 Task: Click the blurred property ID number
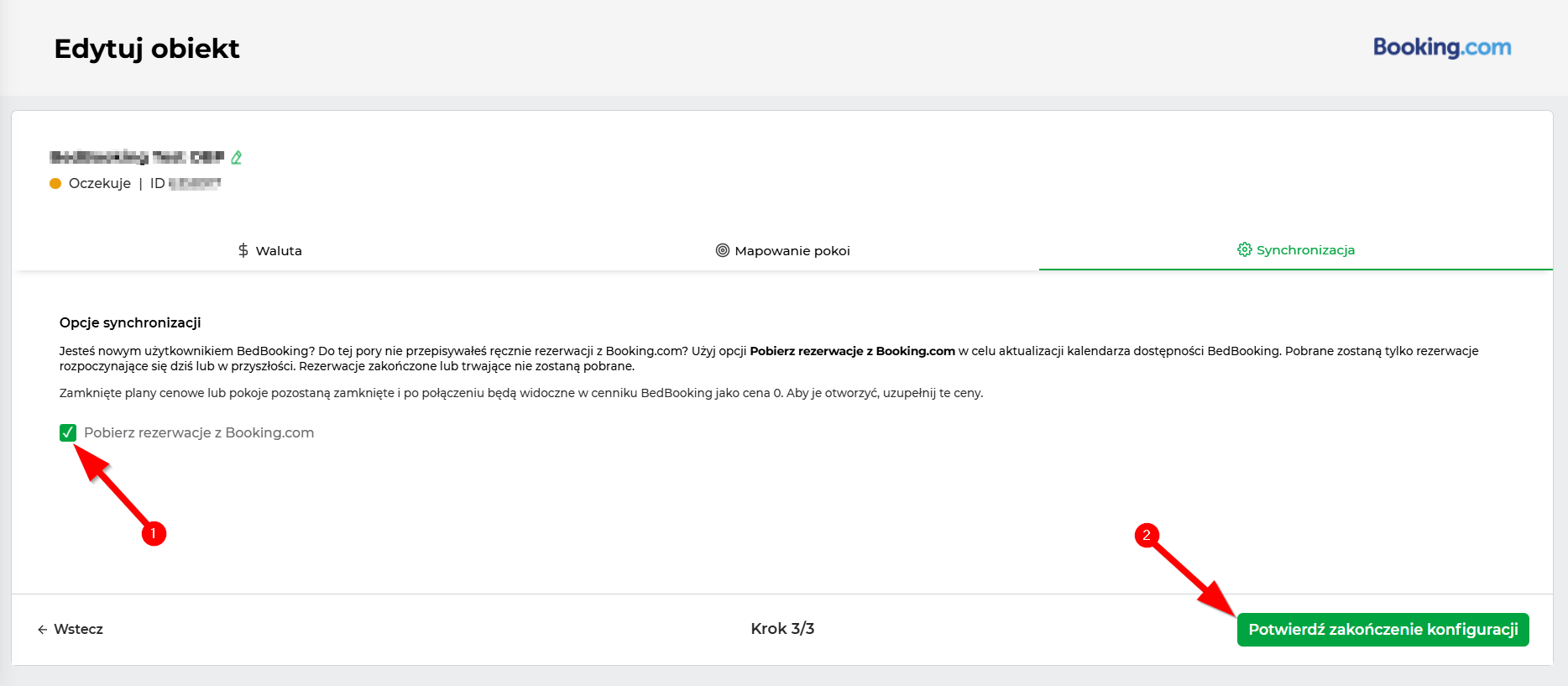195,183
